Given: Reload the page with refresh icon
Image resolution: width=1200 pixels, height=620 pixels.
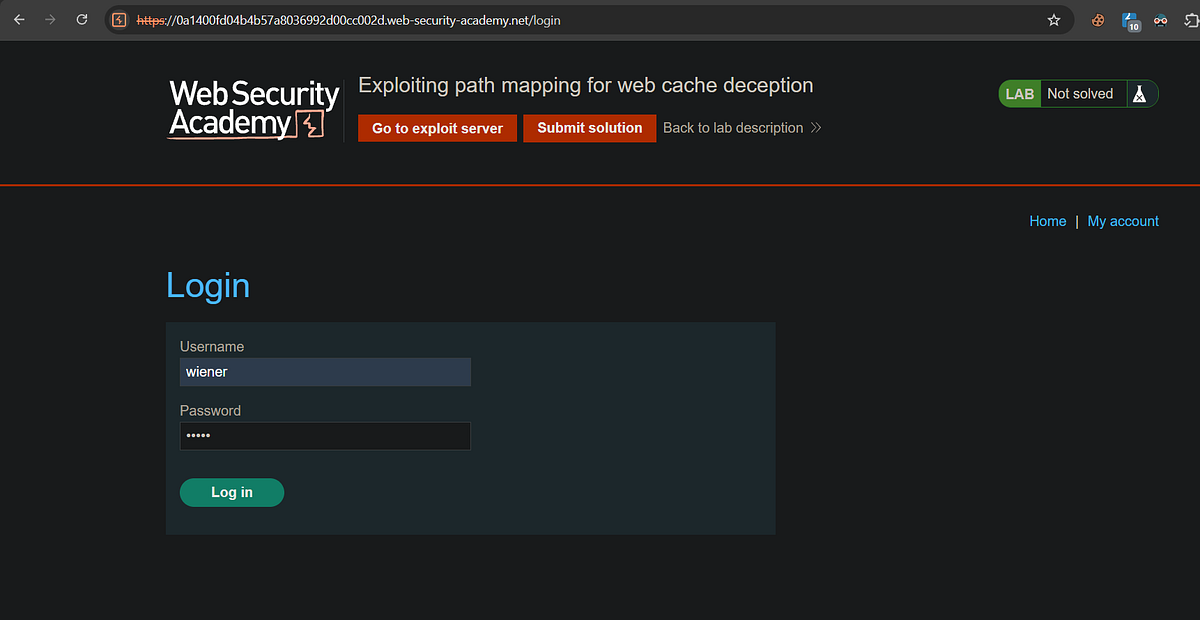Looking at the screenshot, I should click(x=83, y=20).
